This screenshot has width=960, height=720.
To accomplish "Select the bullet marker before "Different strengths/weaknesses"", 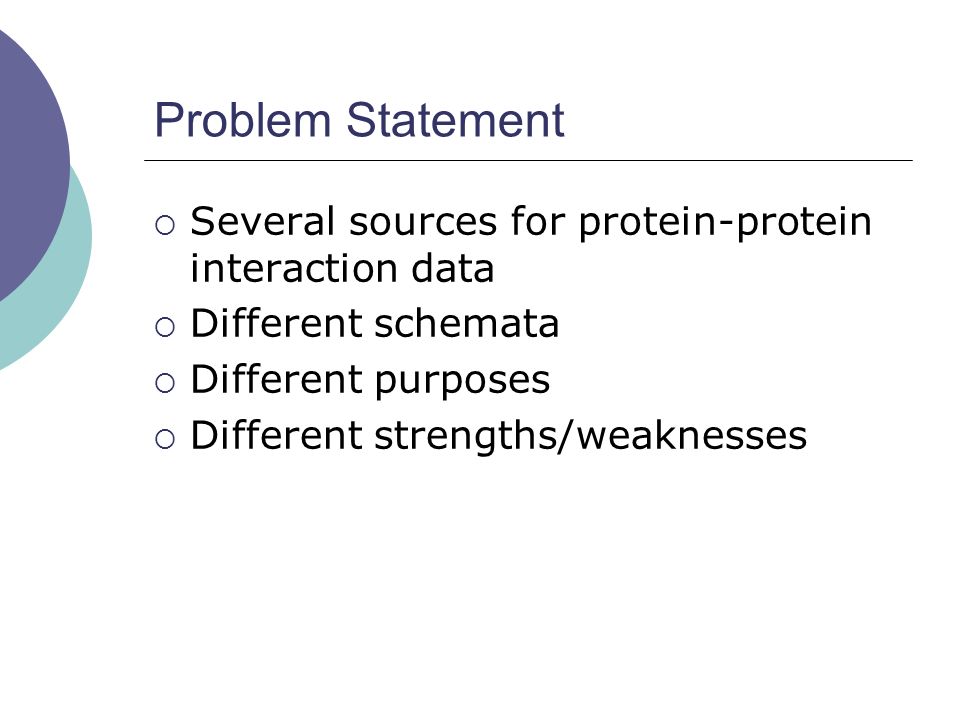I will [x=165, y=439].
